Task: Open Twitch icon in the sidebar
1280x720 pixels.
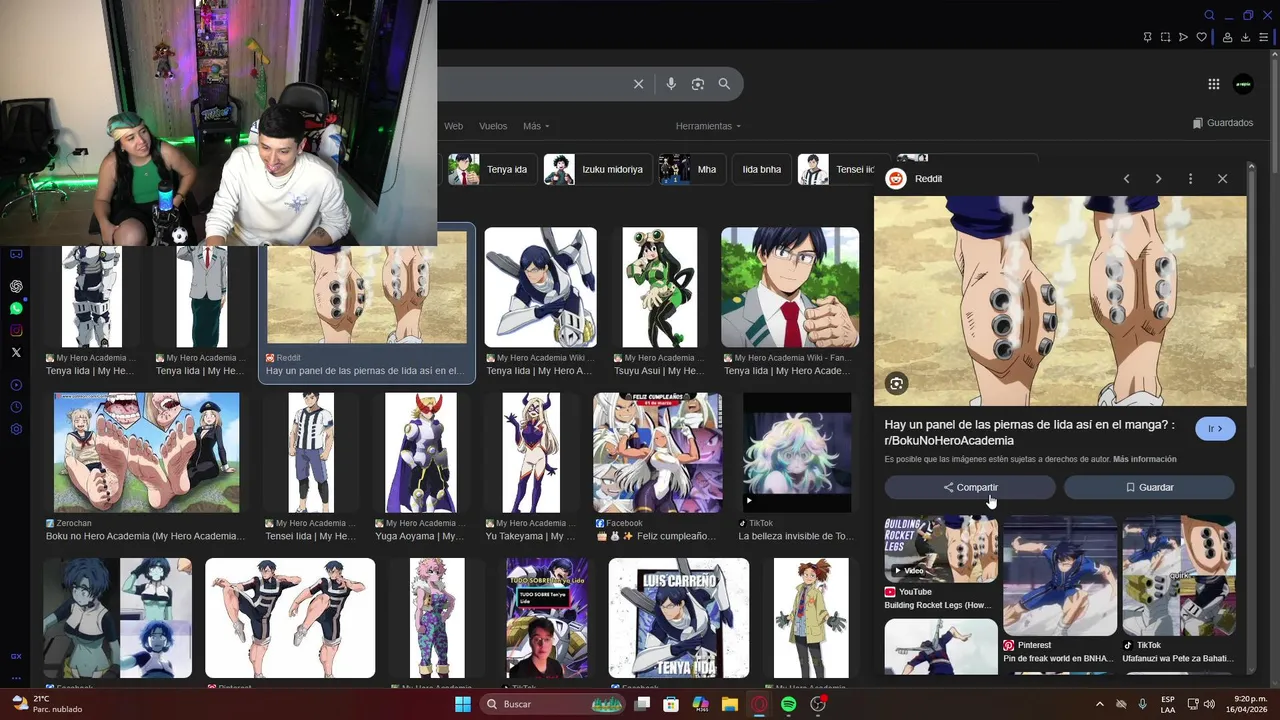Action: [16, 254]
